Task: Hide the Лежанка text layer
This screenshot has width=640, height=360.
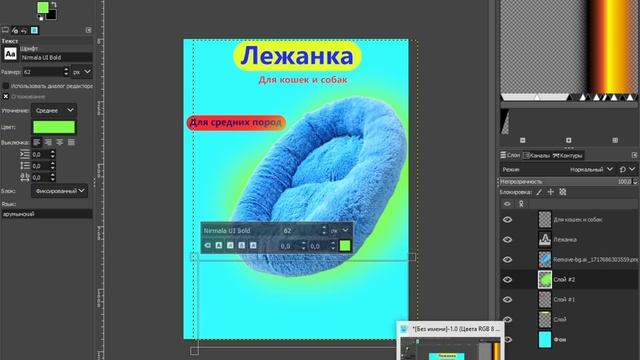Action: pos(507,240)
